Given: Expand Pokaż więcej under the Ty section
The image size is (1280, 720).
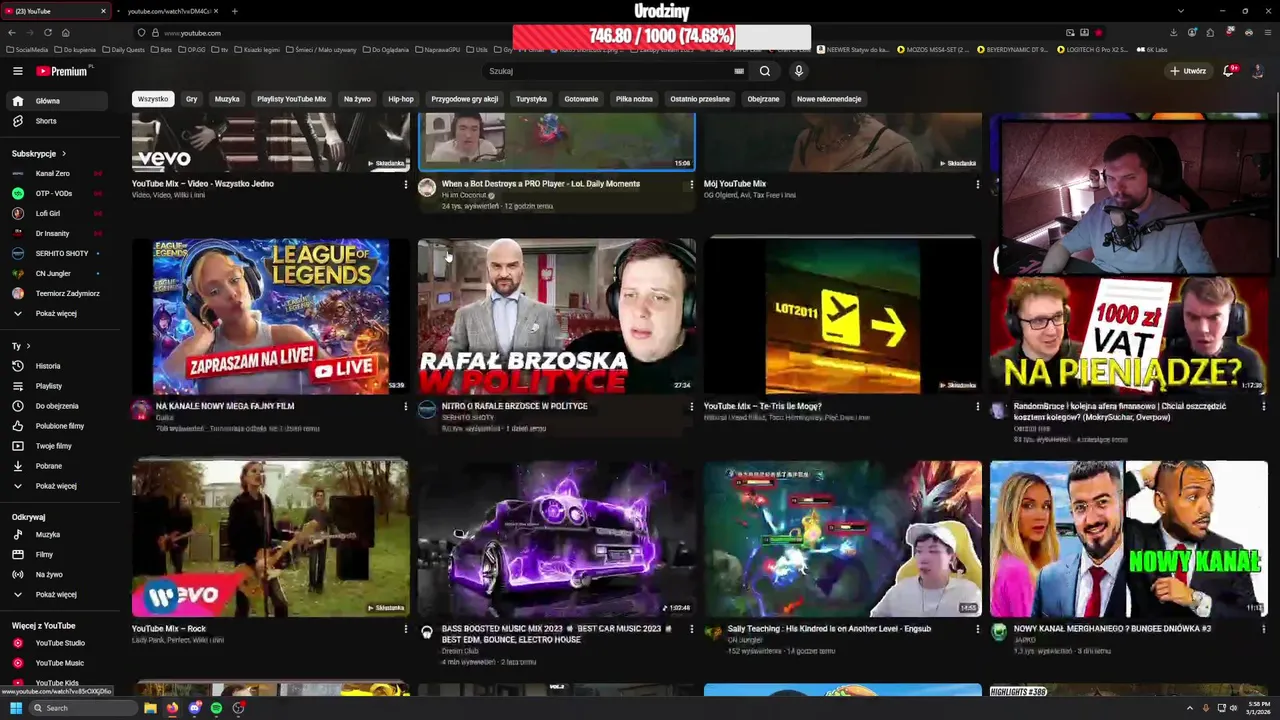Looking at the screenshot, I should point(58,486).
